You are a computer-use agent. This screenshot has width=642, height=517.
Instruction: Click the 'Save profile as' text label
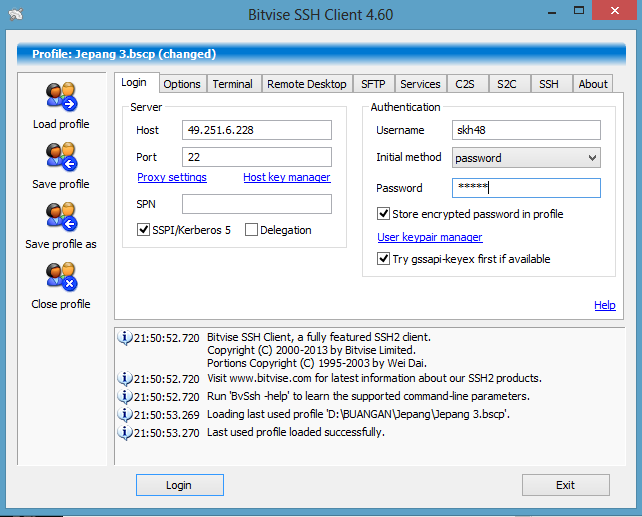point(61,244)
